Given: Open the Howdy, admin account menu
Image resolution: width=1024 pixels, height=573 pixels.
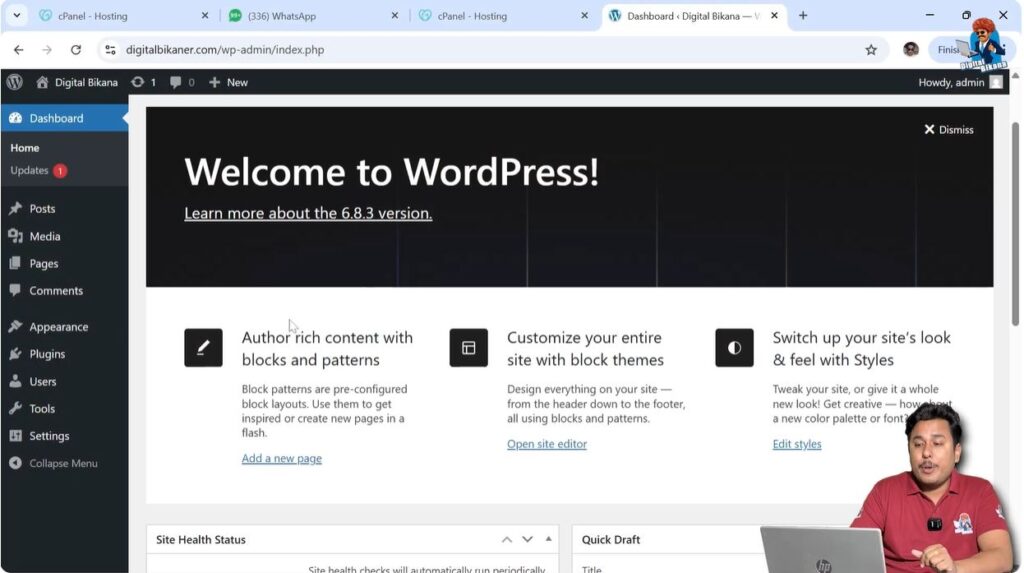Looking at the screenshot, I should [x=959, y=82].
